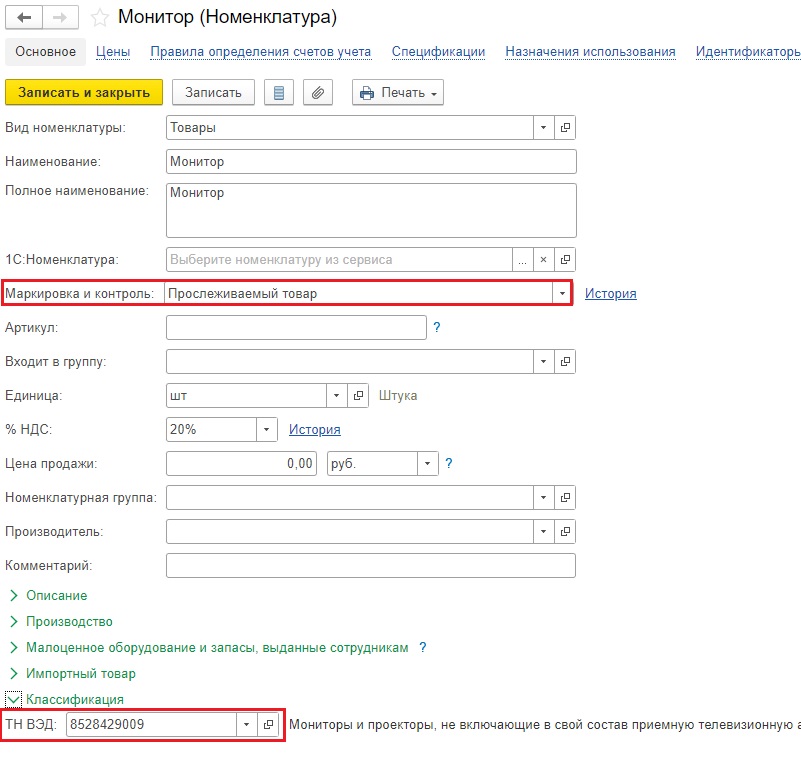Open attached files with the paperclip icon
Screen dimensions: 801x781
click(x=318, y=92)
